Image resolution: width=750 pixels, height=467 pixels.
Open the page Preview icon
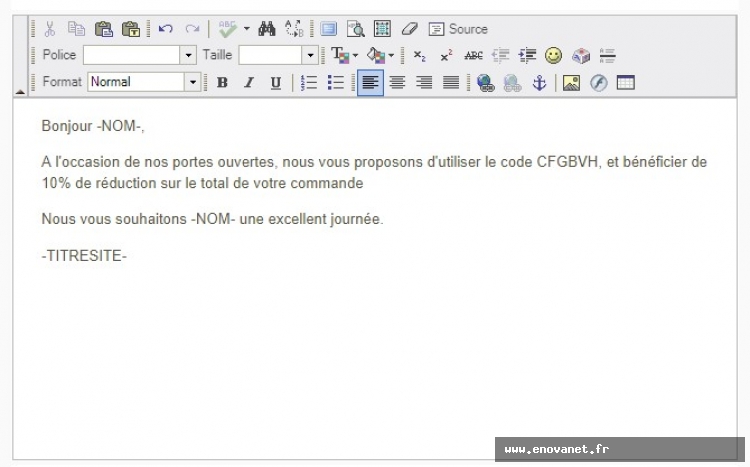click(x=355, y=29)
